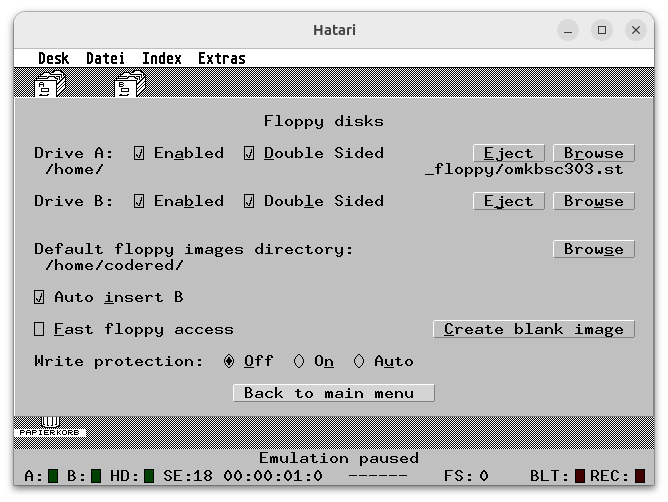
Task: Disable Auto insert B checkbox
Action: (x=39, y=297)
